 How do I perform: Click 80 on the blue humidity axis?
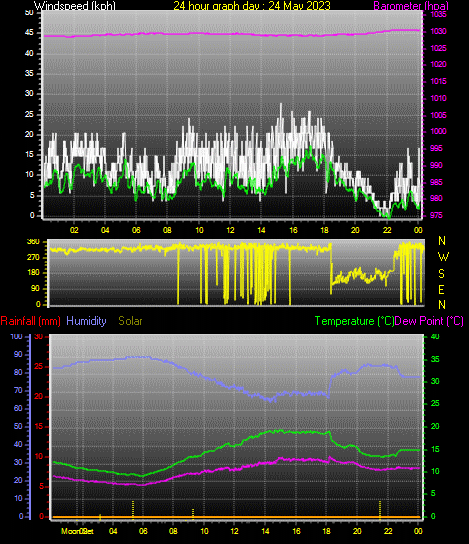click(x=18, y=372)
